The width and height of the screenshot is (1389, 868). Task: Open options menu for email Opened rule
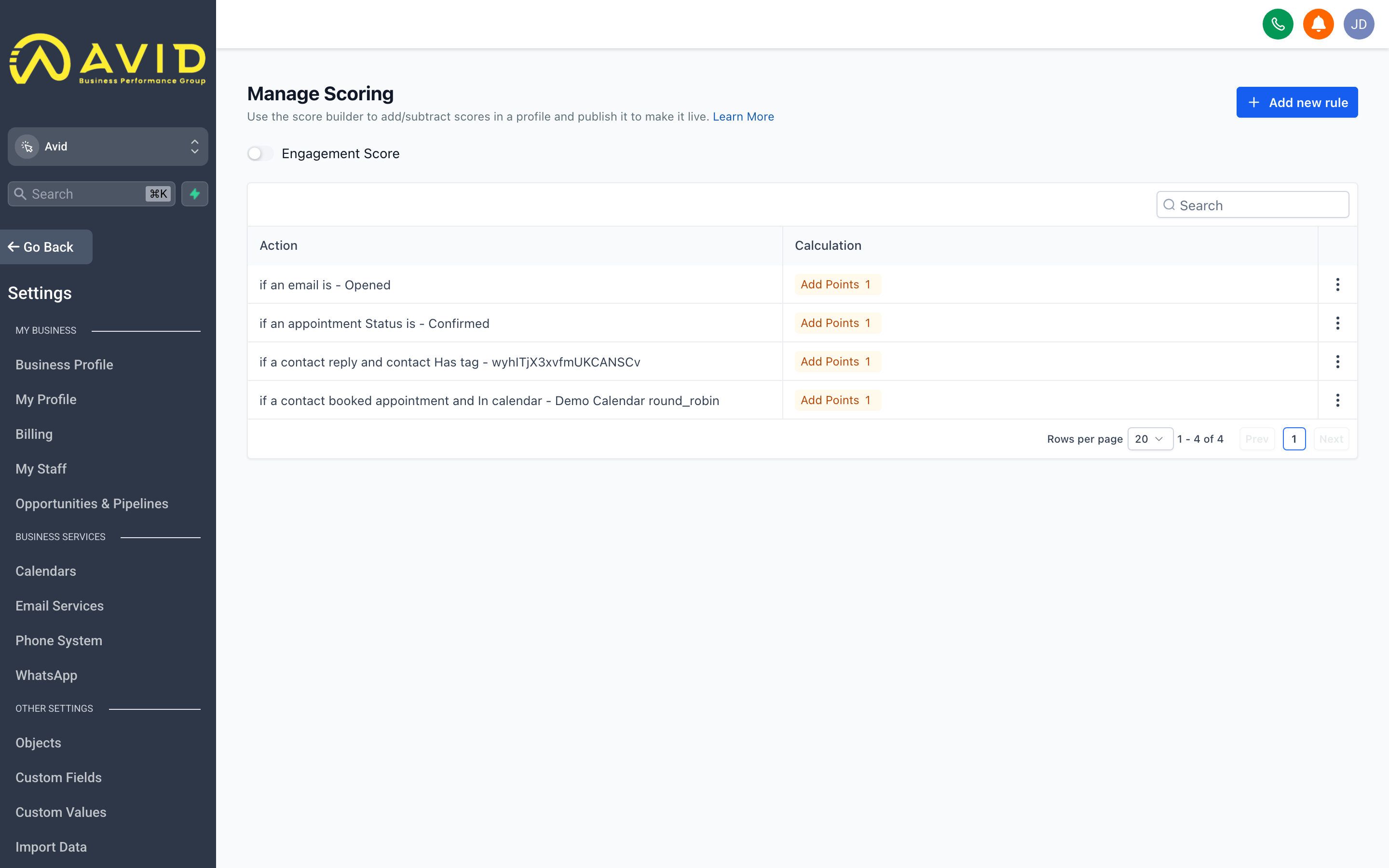point(1337,285)
